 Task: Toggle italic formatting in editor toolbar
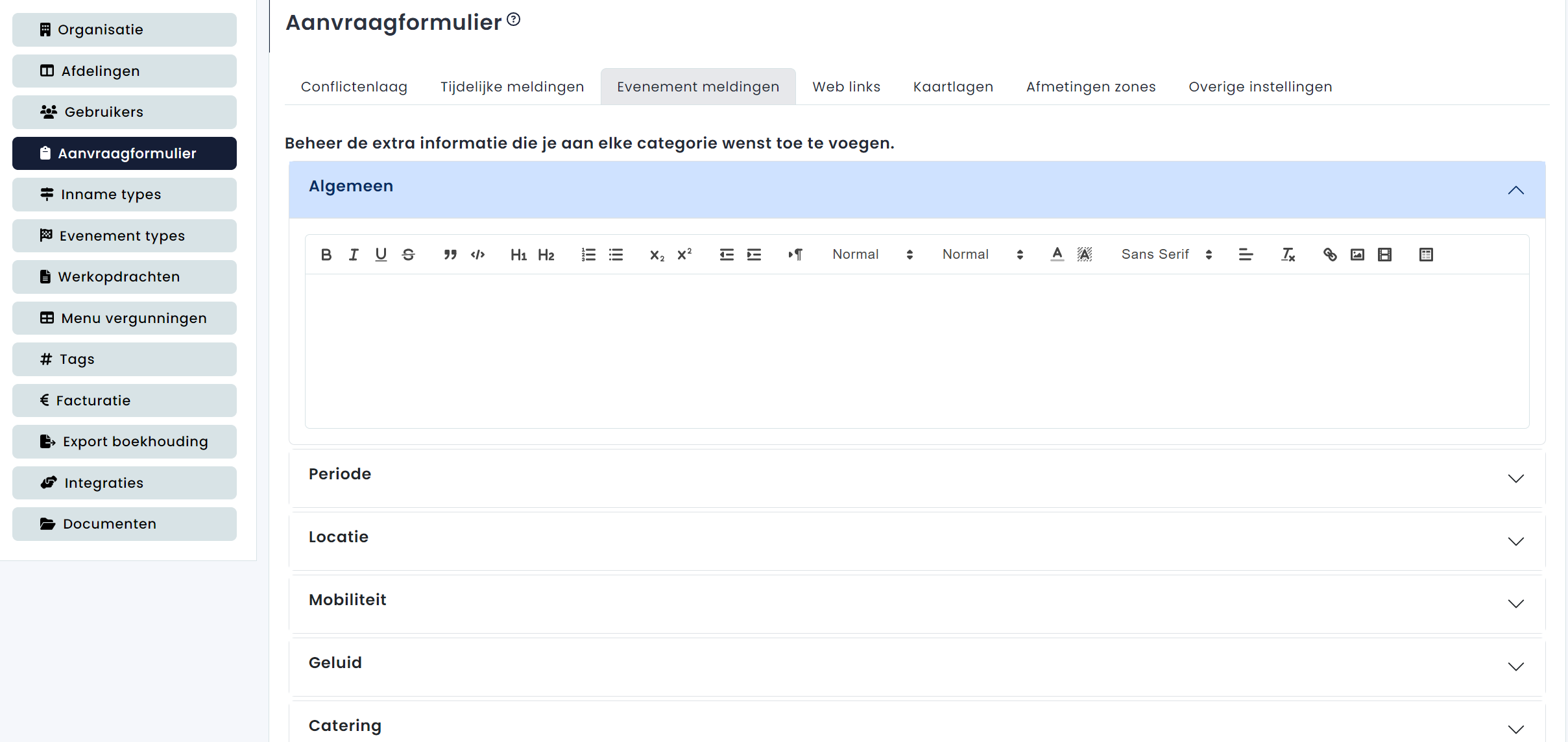click(354, 255)
